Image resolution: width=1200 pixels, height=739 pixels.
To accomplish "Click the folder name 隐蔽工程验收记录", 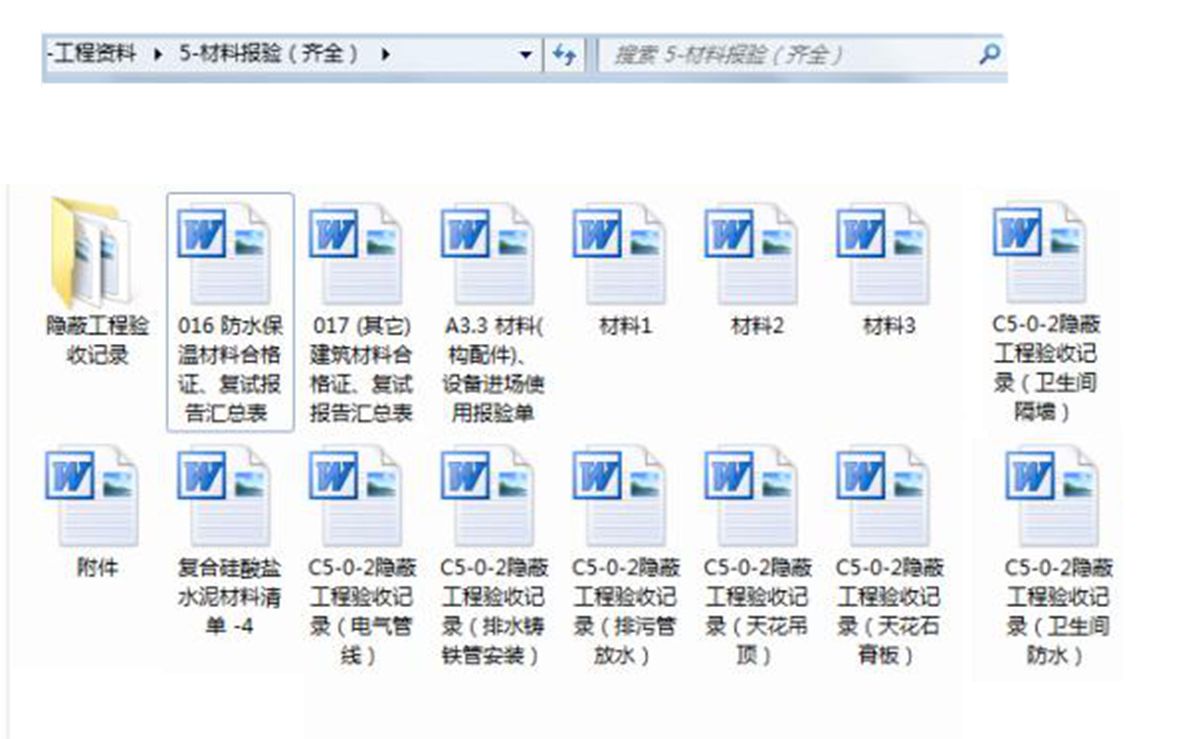I will pos(97,340).
